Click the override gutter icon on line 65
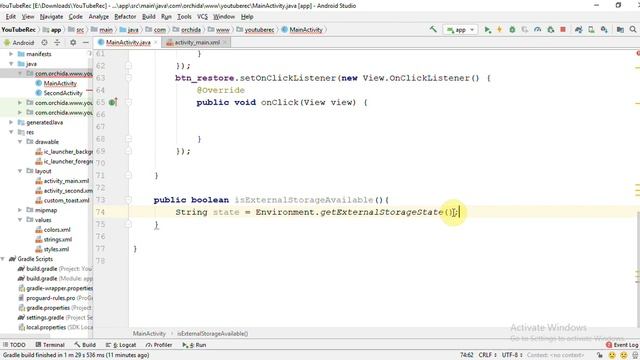The width and height of the screenshot is (640, 360). tap(113, 102)
